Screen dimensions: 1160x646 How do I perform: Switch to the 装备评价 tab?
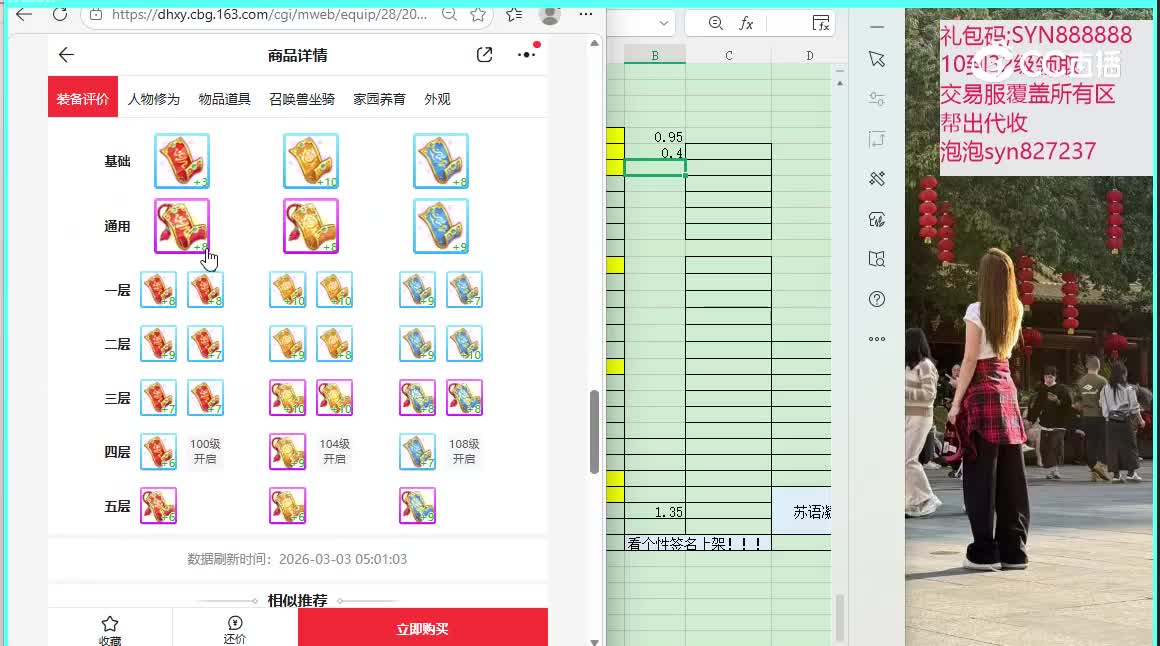83,97
